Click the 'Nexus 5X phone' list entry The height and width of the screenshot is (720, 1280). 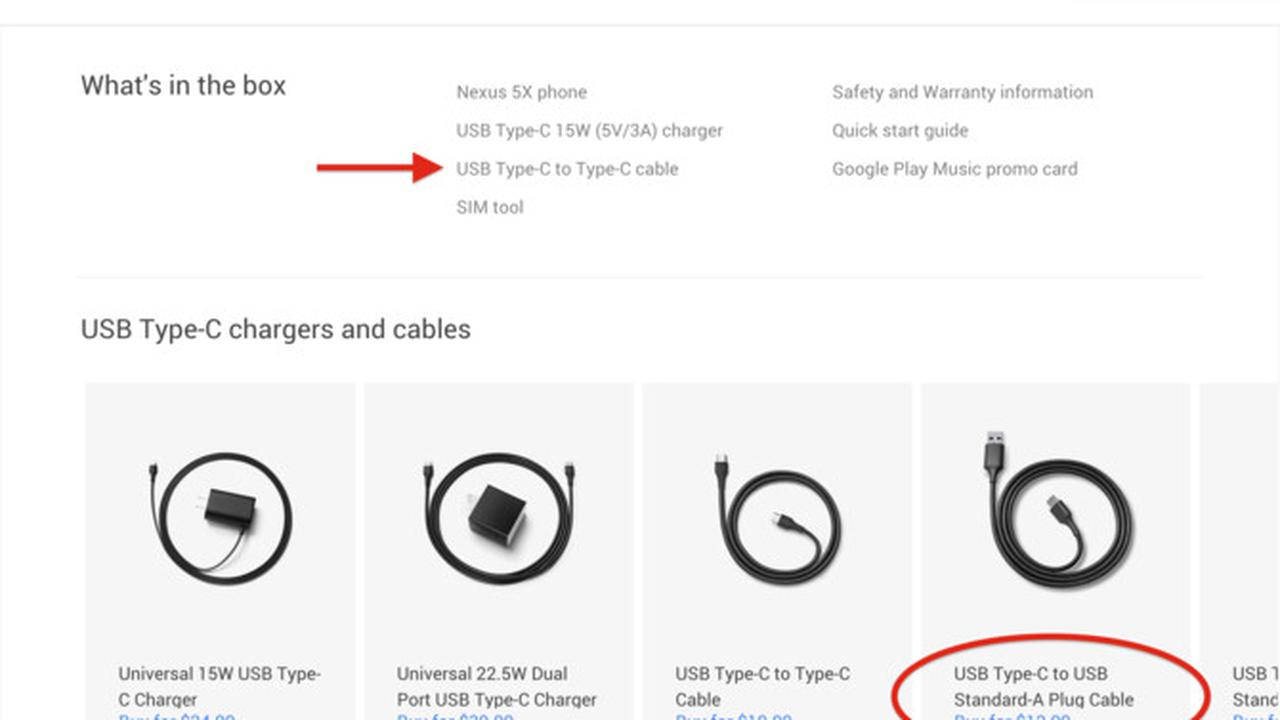point(521,92)
